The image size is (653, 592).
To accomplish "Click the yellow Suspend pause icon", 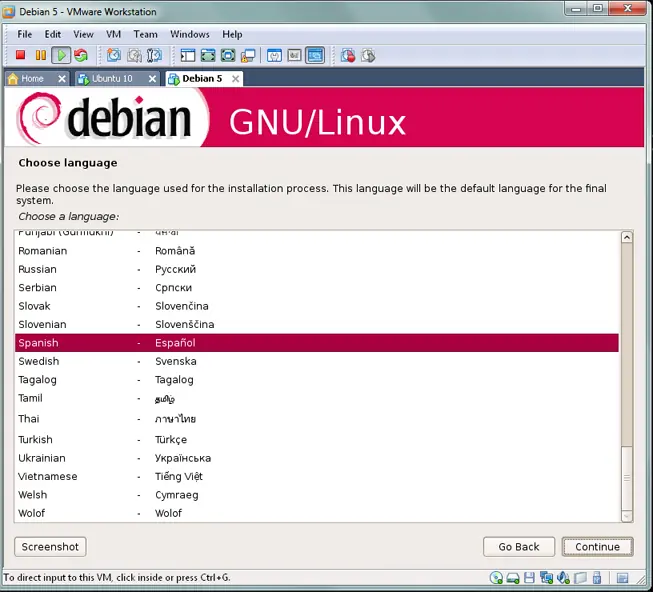I will 41,55.
